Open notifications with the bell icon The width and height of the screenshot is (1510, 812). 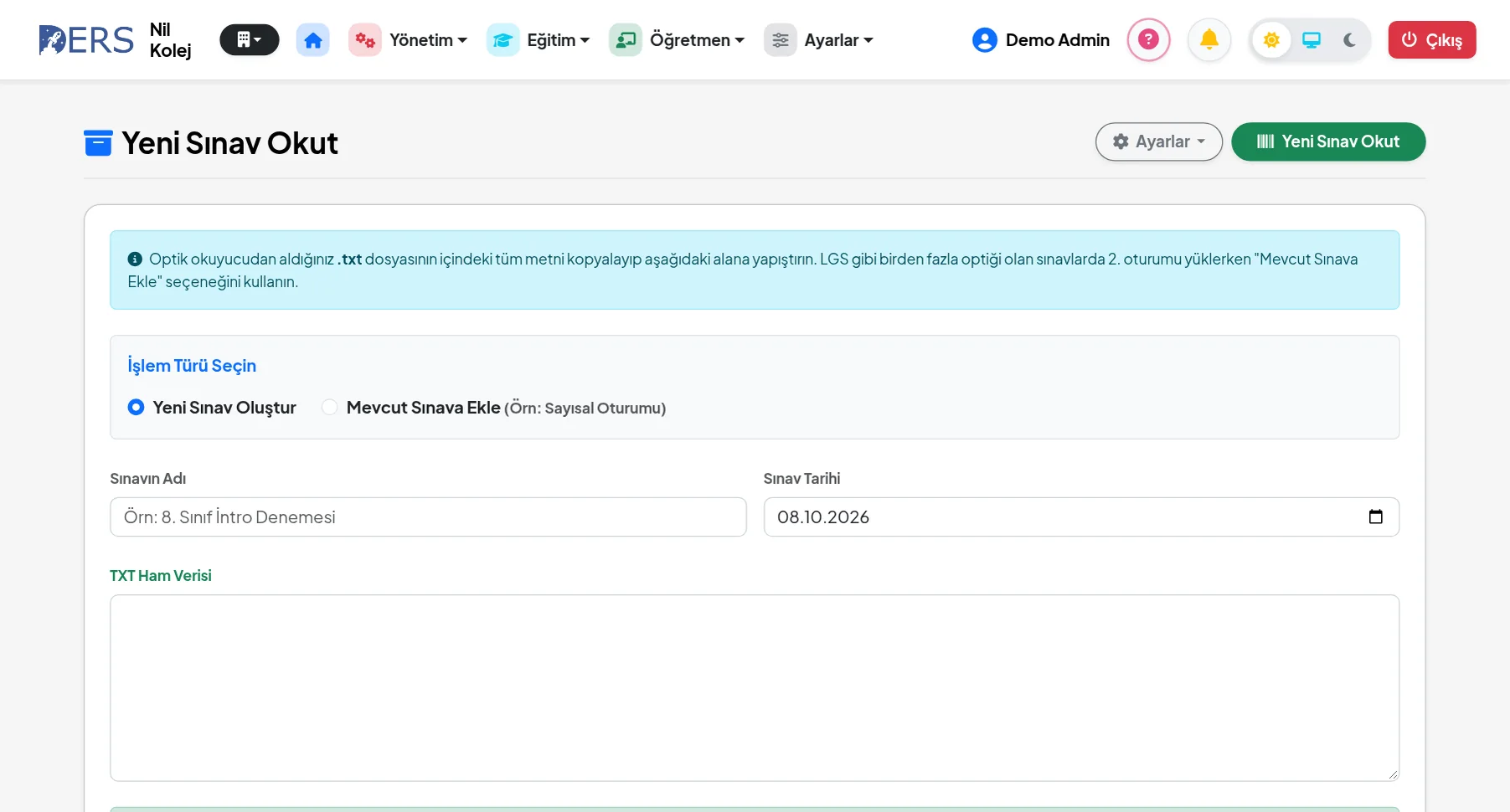tap(1209, 39)
